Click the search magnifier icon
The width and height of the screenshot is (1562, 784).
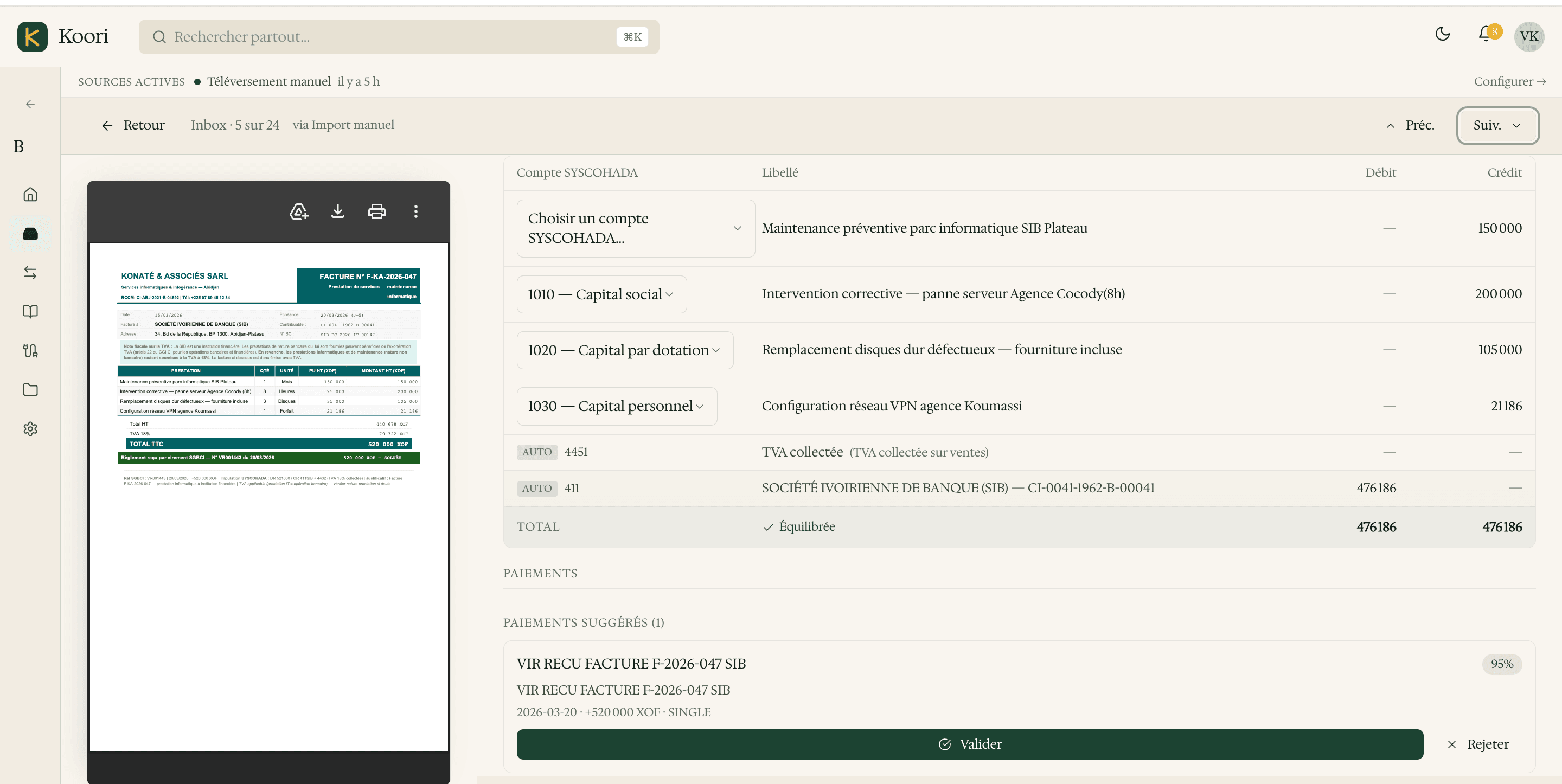[159, 37]
